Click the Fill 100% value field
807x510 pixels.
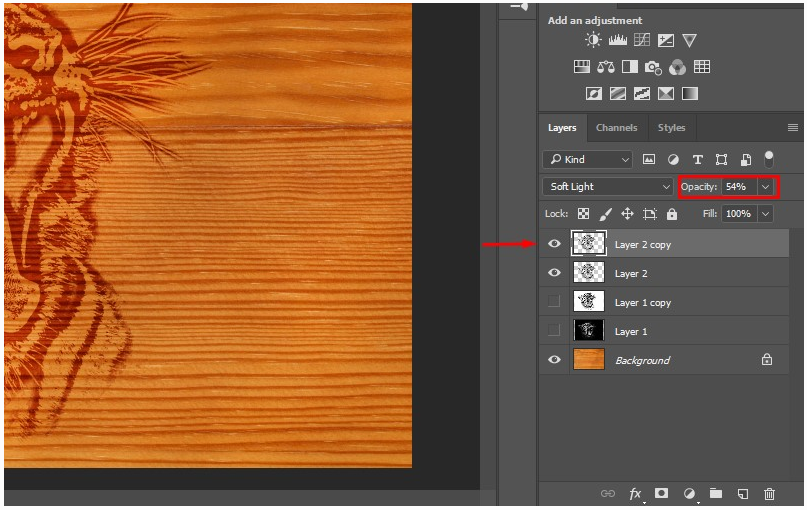click(x=739, y=214)
